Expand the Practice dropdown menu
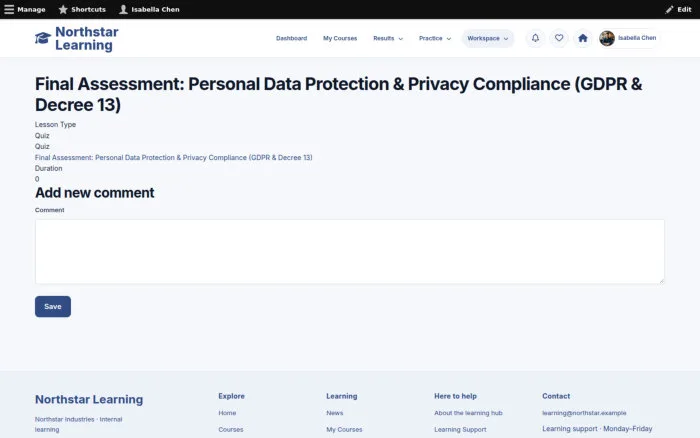700x438 pixels. (x=435, y=38)
